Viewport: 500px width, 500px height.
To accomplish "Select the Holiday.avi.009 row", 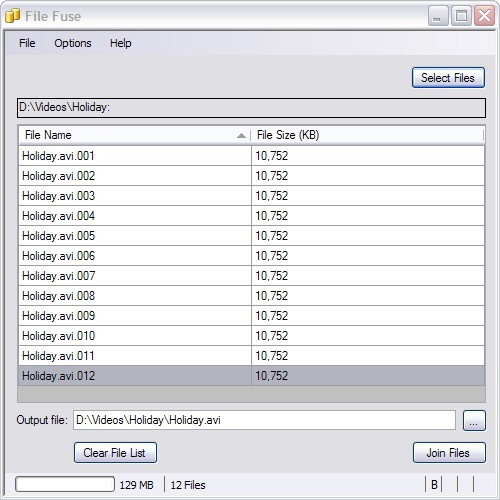I will point(251,316).
